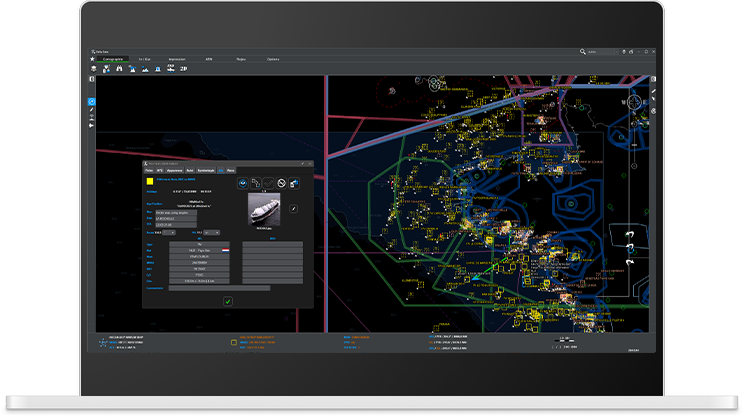The height and width of the screenshot is (416, 744).
Task: Confirm dialog with the green checkmark button
Action: click(x=228, y=300)
